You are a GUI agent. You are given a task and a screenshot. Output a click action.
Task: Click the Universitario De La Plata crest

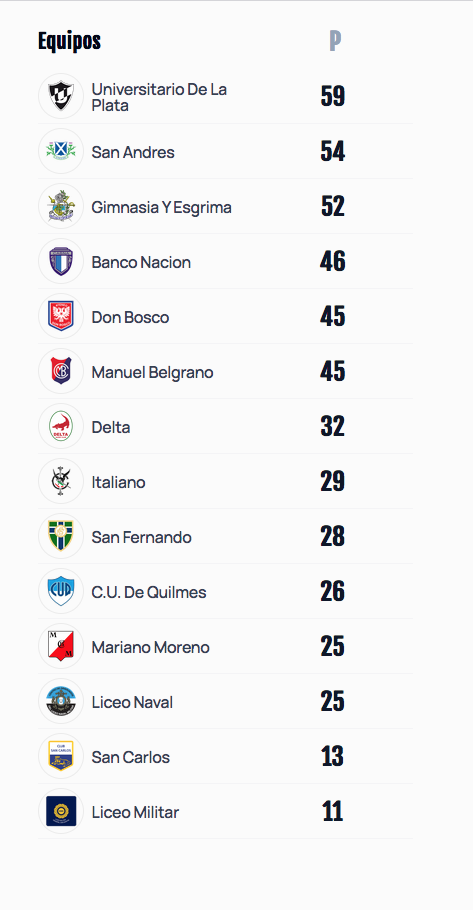(x=61, y=96)
